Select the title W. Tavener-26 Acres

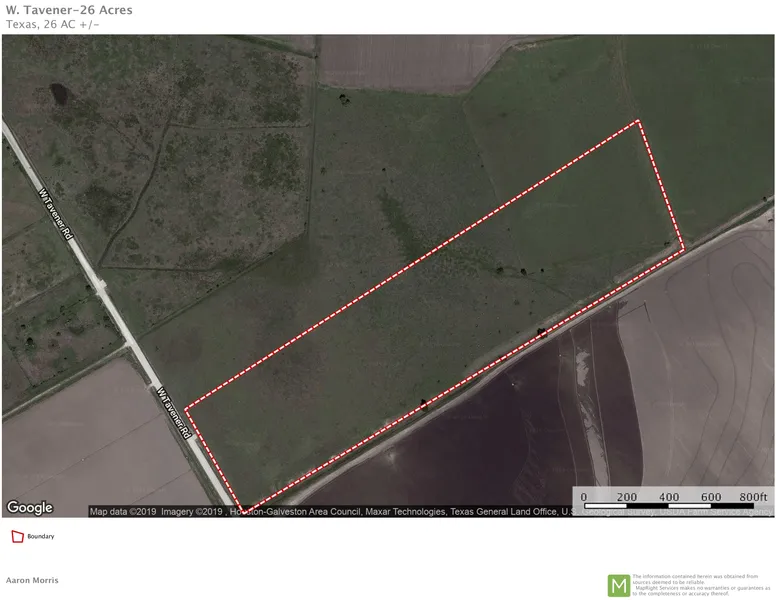click(x=68, y=10)
